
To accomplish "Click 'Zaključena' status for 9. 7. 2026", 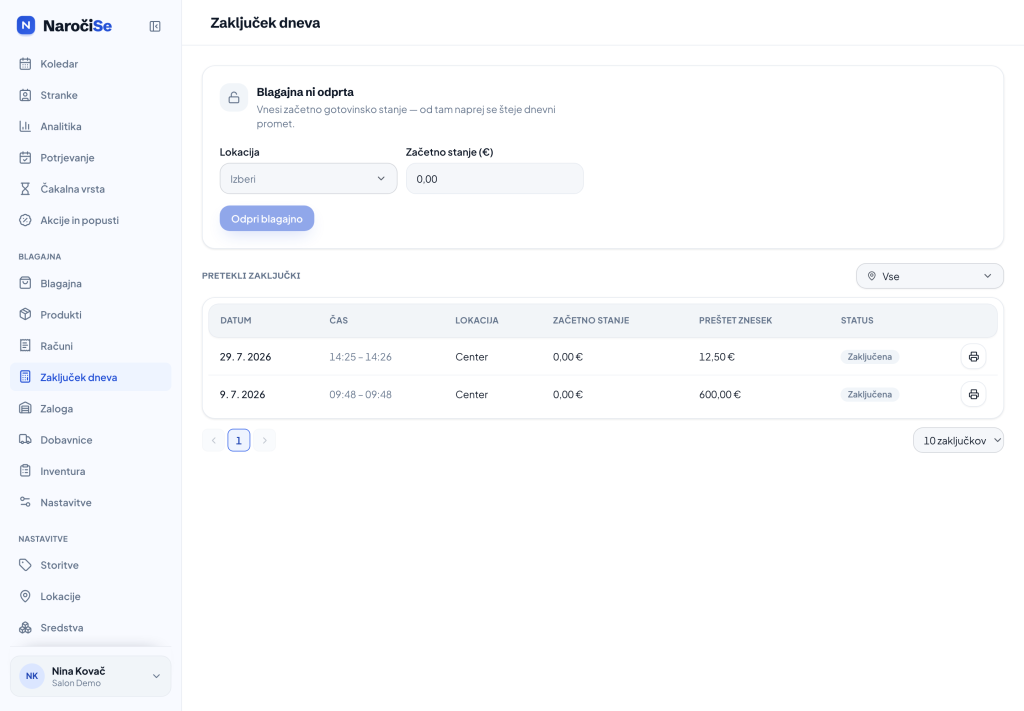I will pos(869,395).
